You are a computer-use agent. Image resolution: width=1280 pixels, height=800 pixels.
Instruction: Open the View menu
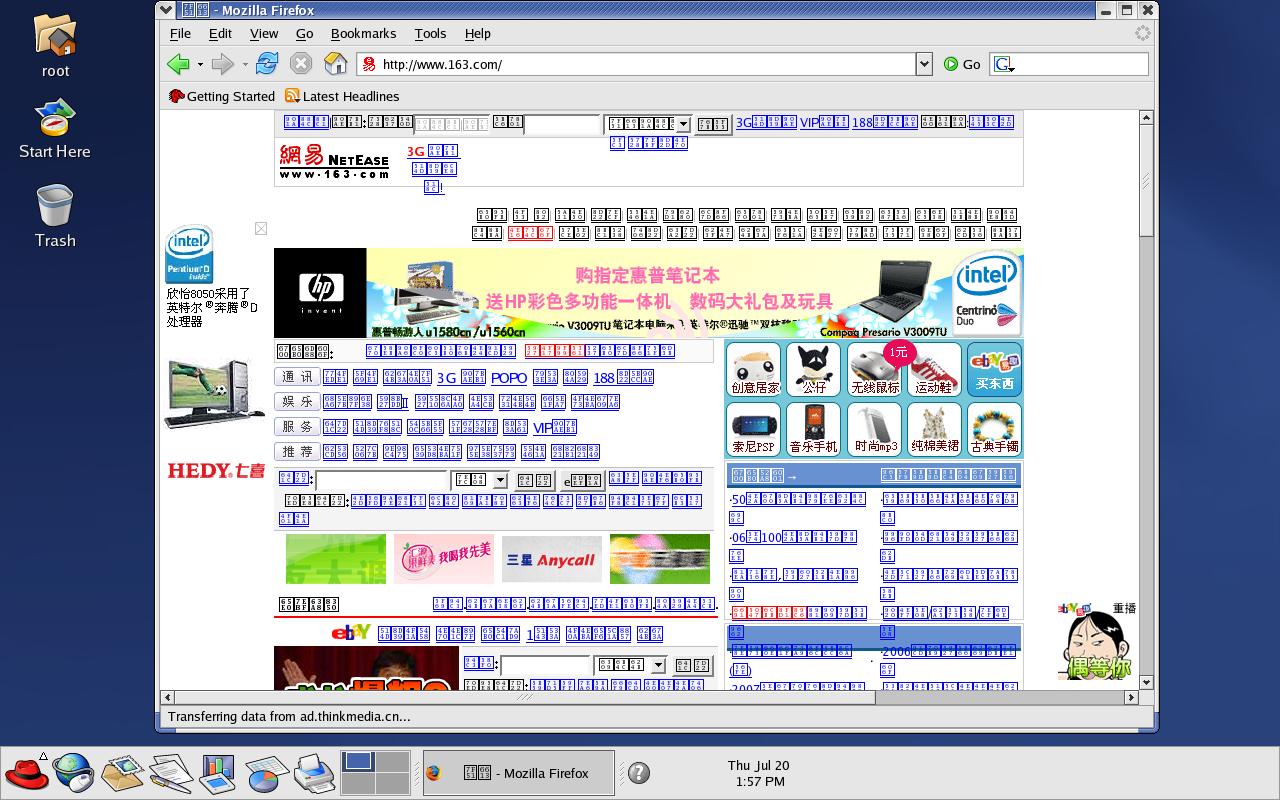[x=264, y=33]
